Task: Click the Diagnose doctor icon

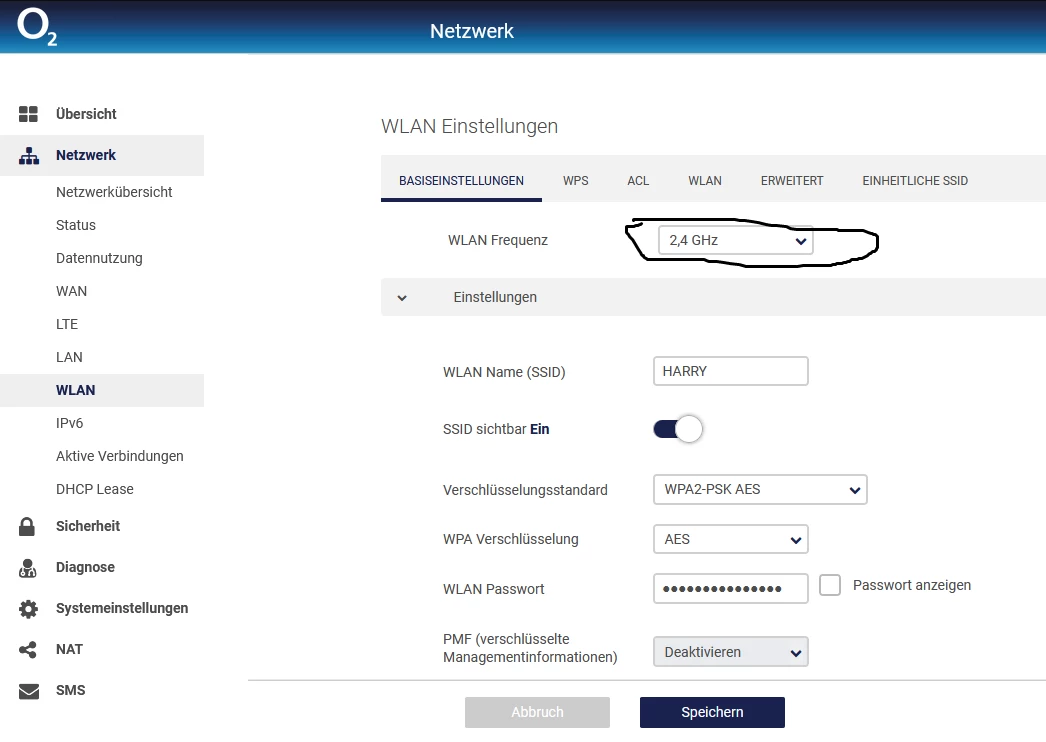Action: [28, 568]
